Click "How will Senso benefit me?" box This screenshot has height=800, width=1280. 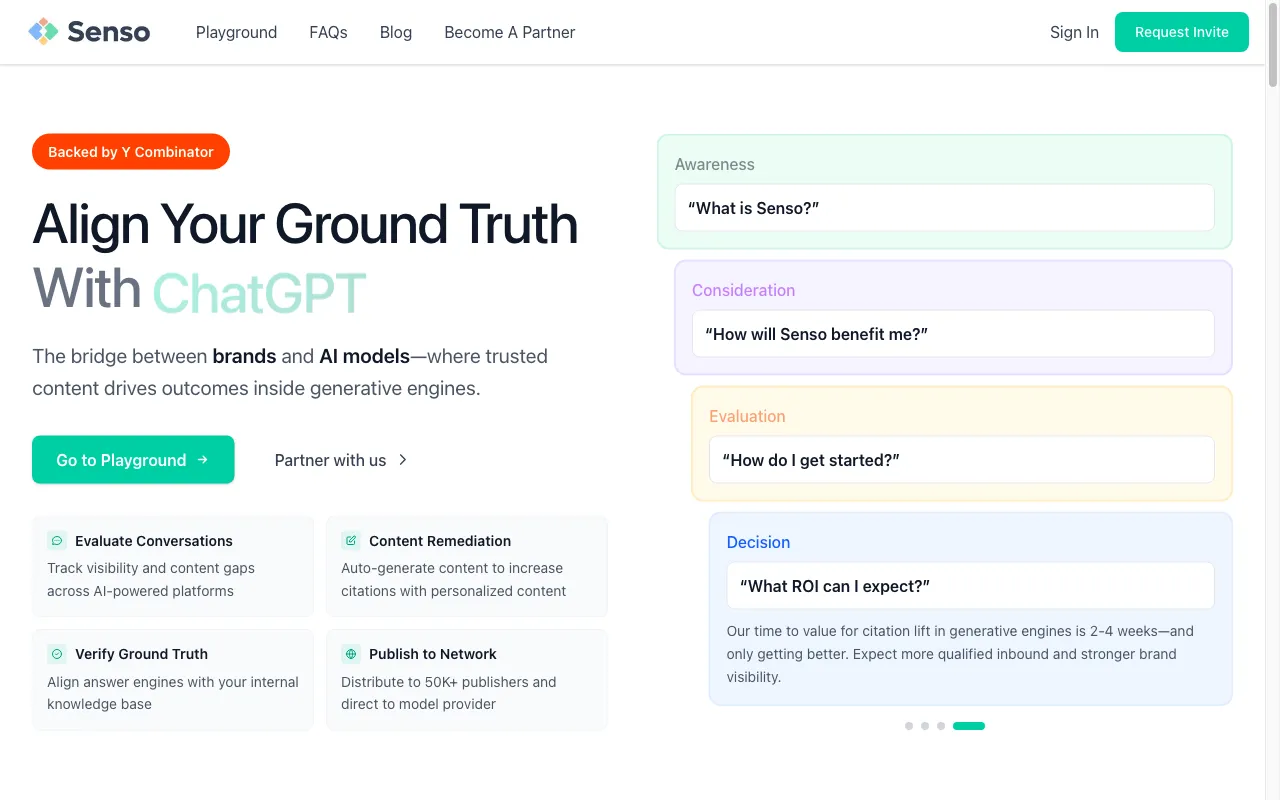pos(953,334)
